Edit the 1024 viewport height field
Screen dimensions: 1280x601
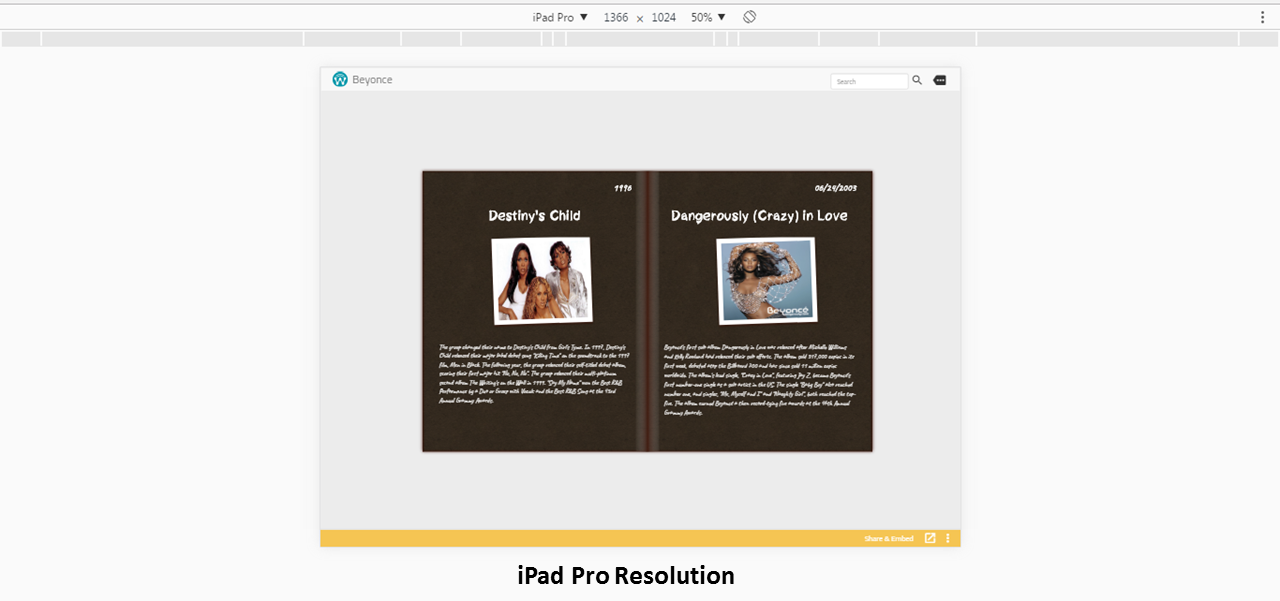664,17
